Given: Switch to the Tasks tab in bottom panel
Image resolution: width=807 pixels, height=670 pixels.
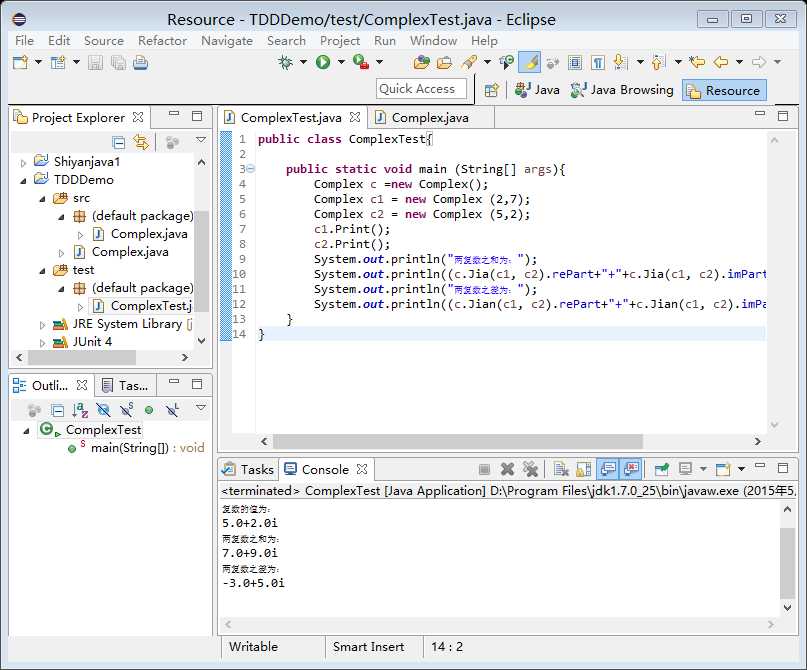Looking at the screenshot, I should coord(249,469).
